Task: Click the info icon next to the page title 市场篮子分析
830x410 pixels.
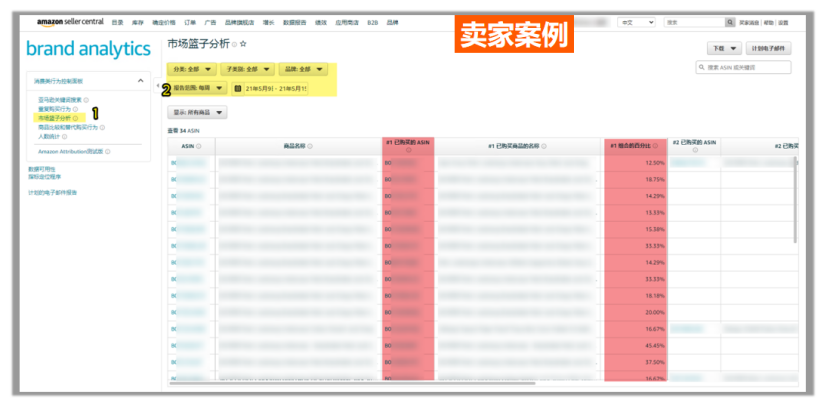Action: [234, 45]
